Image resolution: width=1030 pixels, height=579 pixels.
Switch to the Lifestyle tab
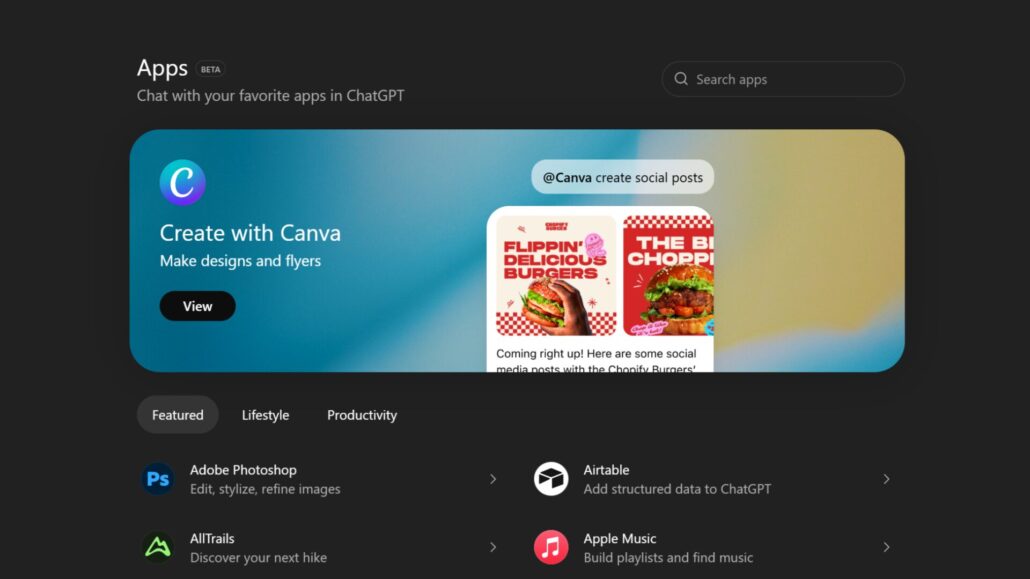(265, 414)
